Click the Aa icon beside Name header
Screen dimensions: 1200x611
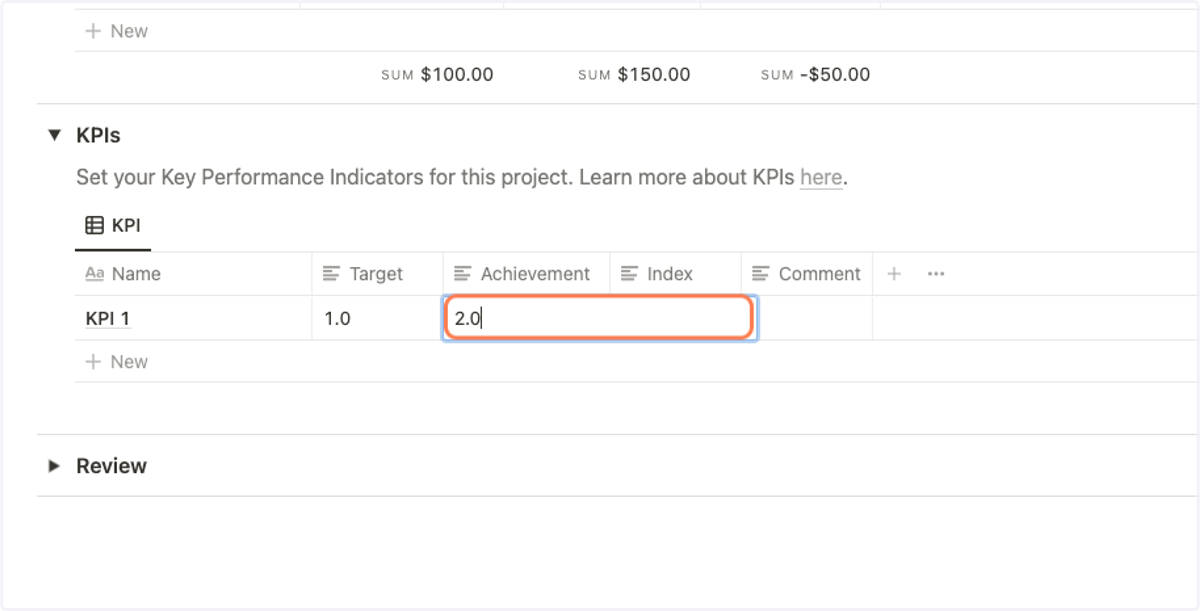point(95,274)
